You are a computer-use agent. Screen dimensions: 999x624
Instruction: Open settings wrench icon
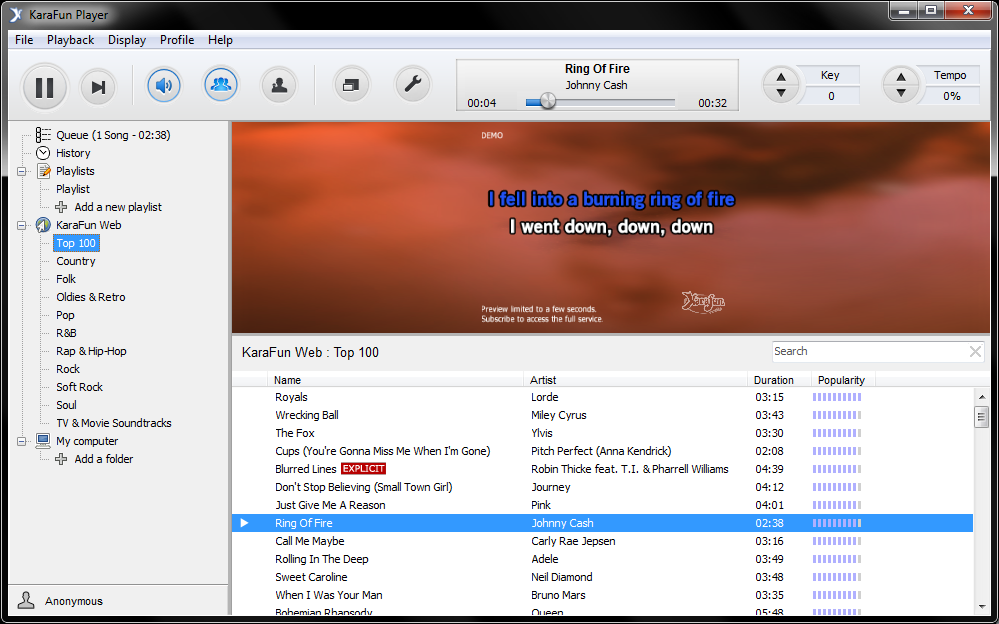413,84
